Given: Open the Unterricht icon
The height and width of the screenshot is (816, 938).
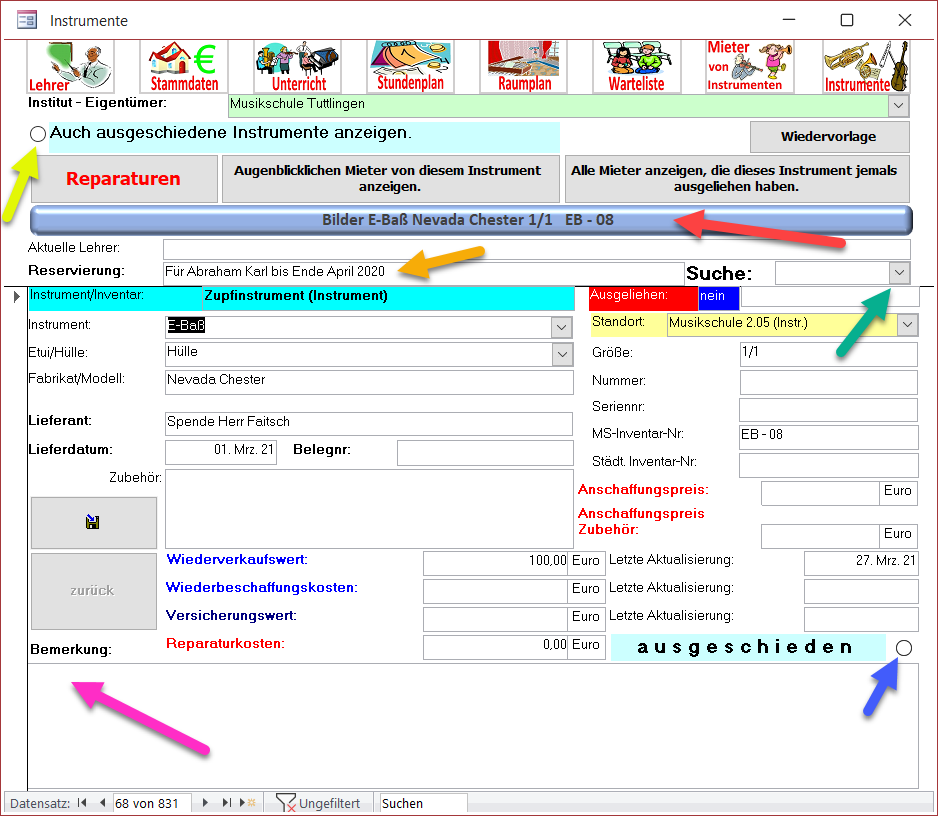Looking at the screenshot, I should (298, 66).
